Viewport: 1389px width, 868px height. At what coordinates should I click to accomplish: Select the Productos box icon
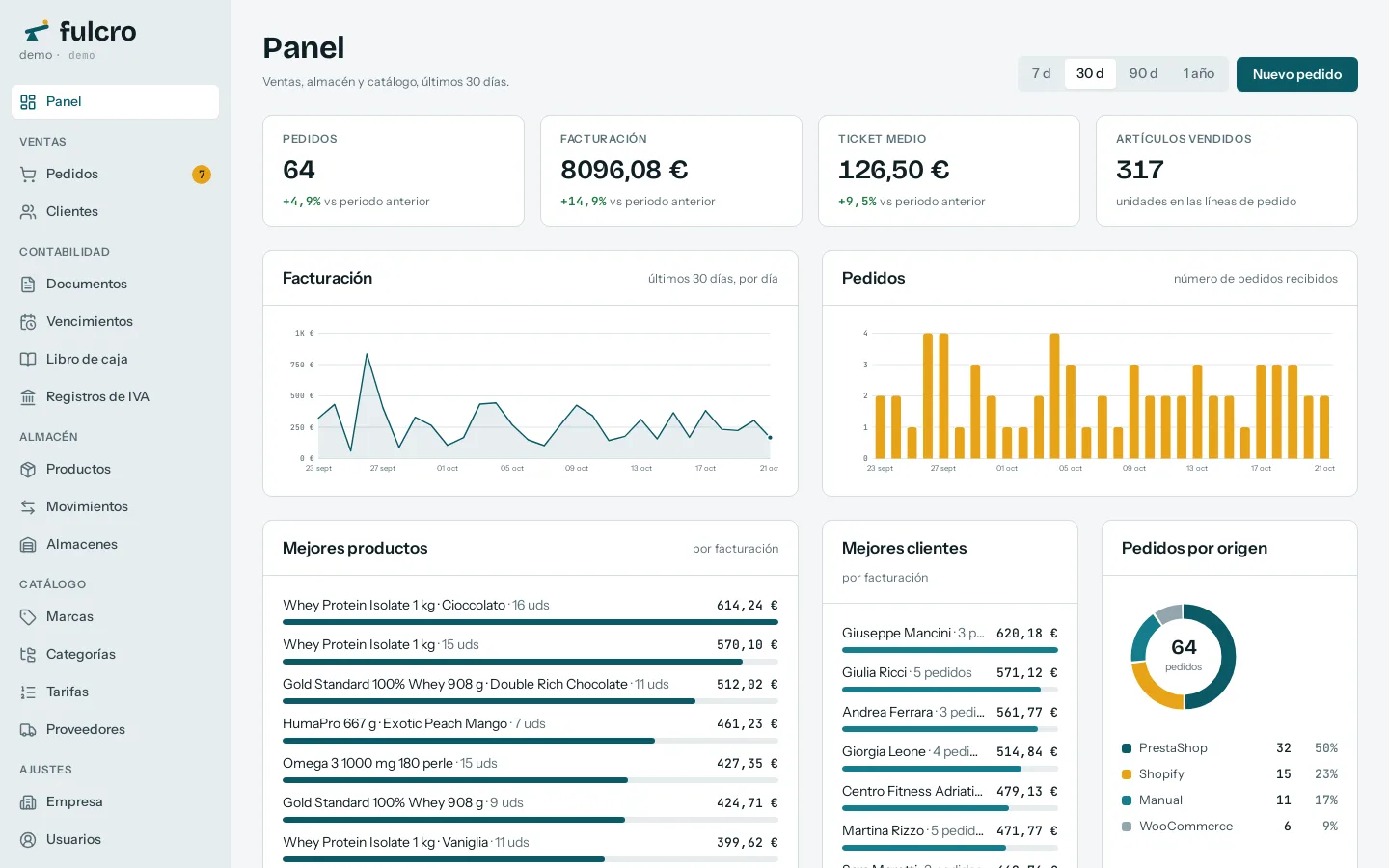28,470
